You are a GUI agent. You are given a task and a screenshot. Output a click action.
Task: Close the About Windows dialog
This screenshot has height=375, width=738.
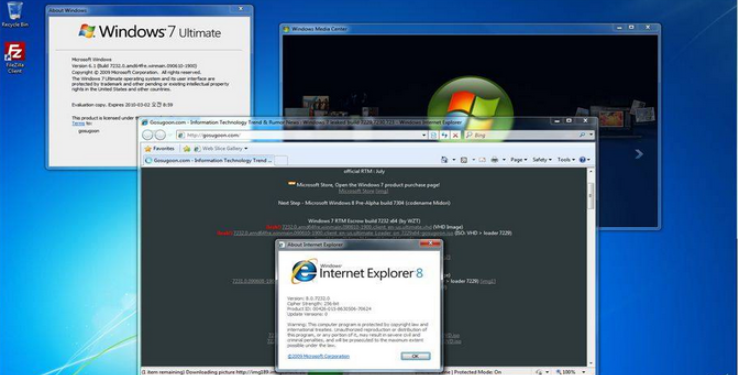(241, 9)
